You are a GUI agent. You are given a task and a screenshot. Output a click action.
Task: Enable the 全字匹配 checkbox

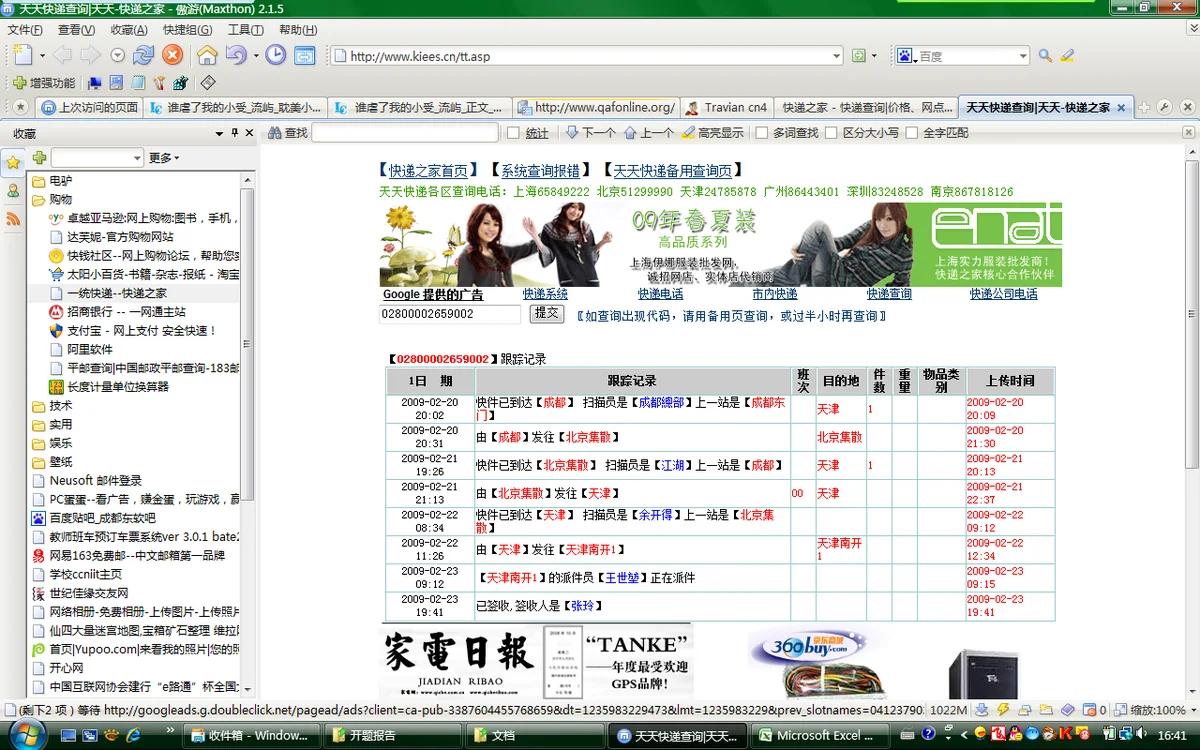pos(913,133)
